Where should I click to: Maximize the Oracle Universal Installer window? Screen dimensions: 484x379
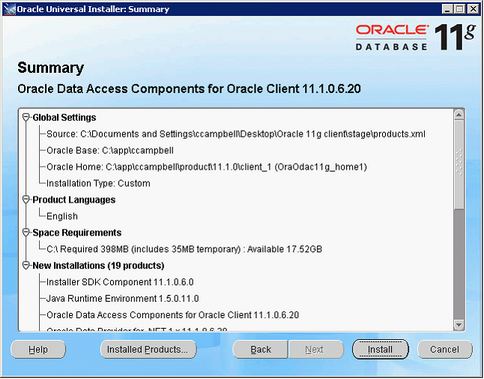pyautogui.click(x=460, y=9)
